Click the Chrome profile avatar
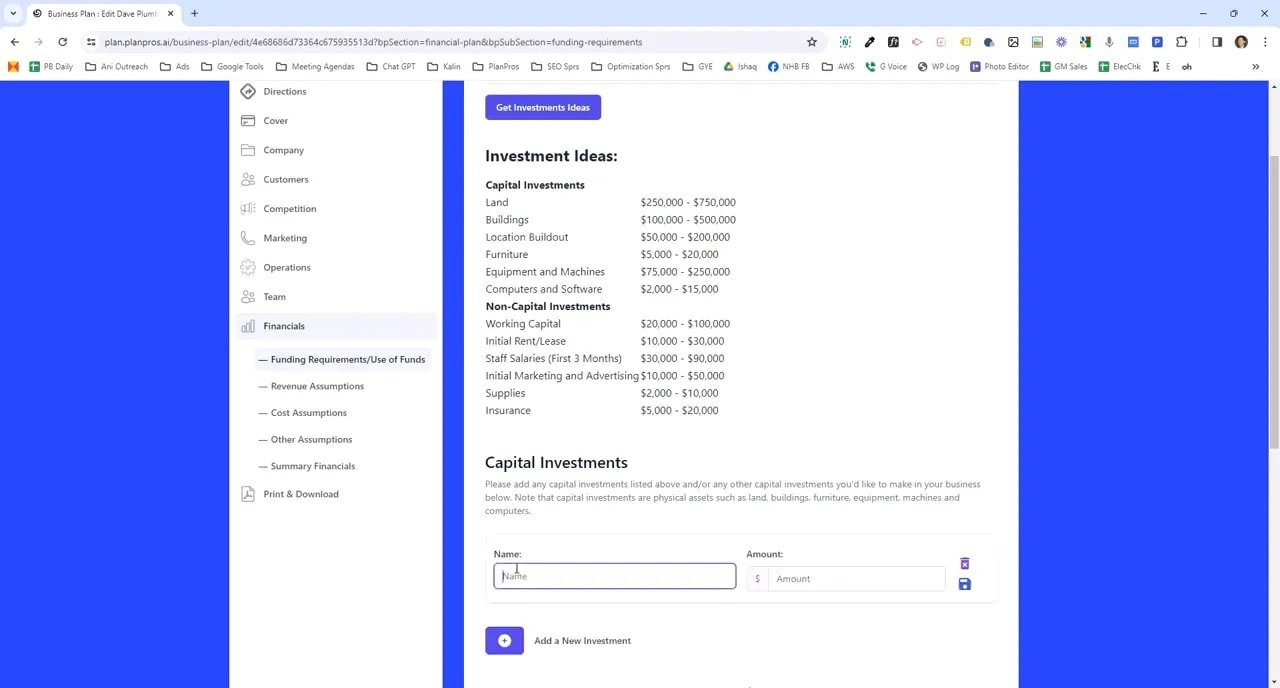The height and width of the screenshot is (688, 1280). tap(1241, 42)
